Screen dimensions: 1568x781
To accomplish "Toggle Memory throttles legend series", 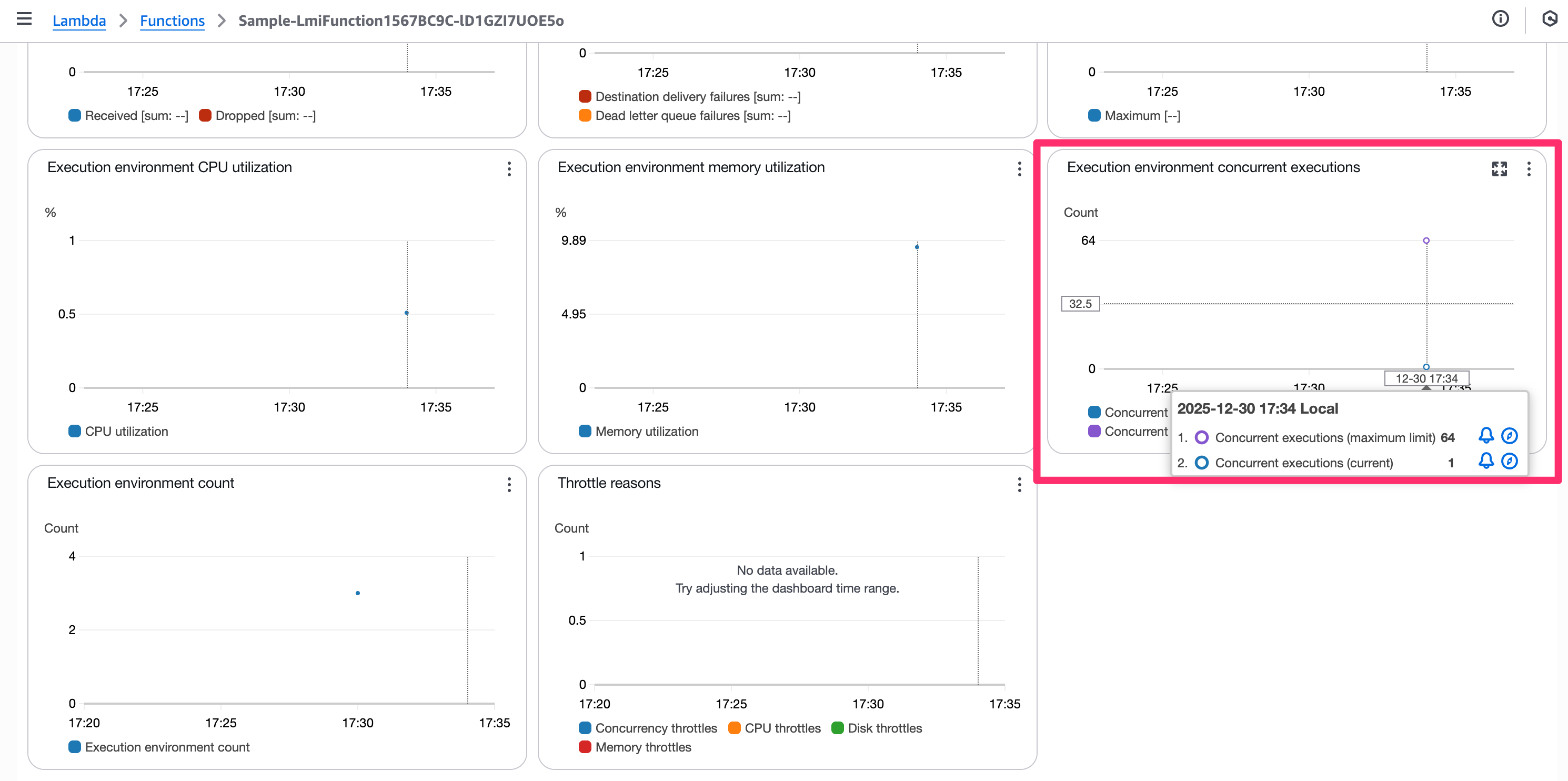I will (x=643, y=747).
